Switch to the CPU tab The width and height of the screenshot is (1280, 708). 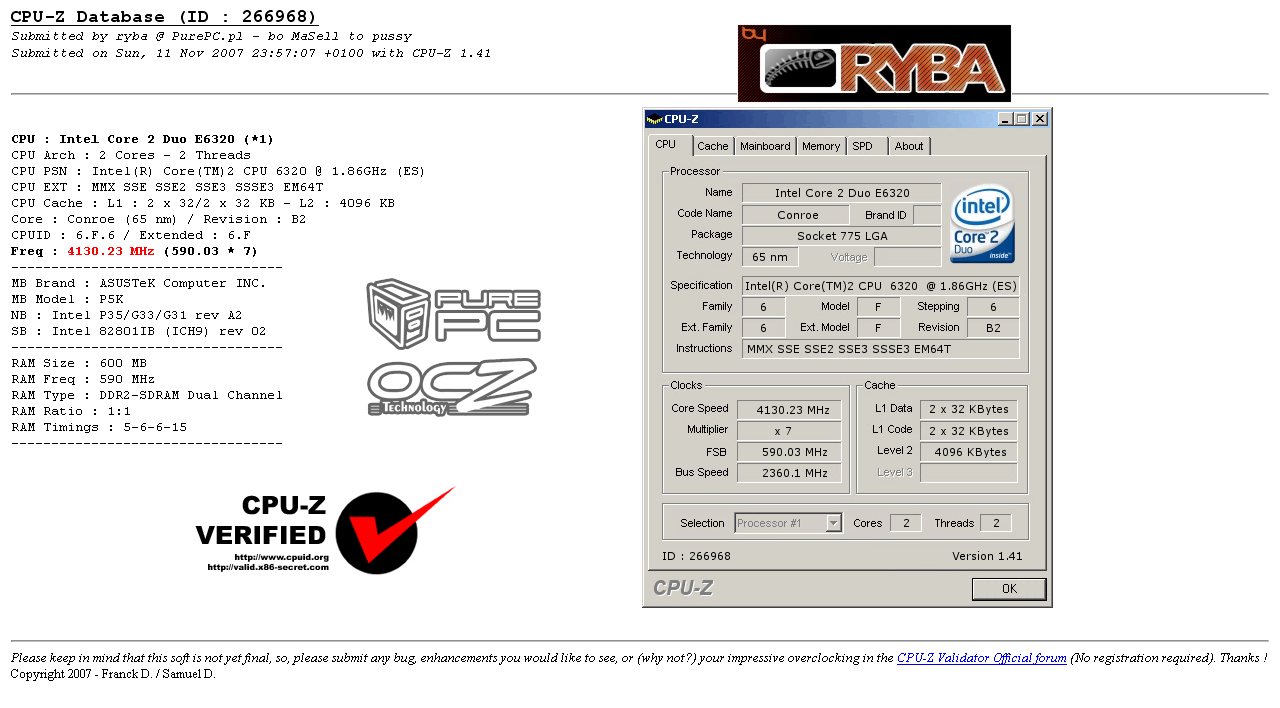tap(670, 144)
